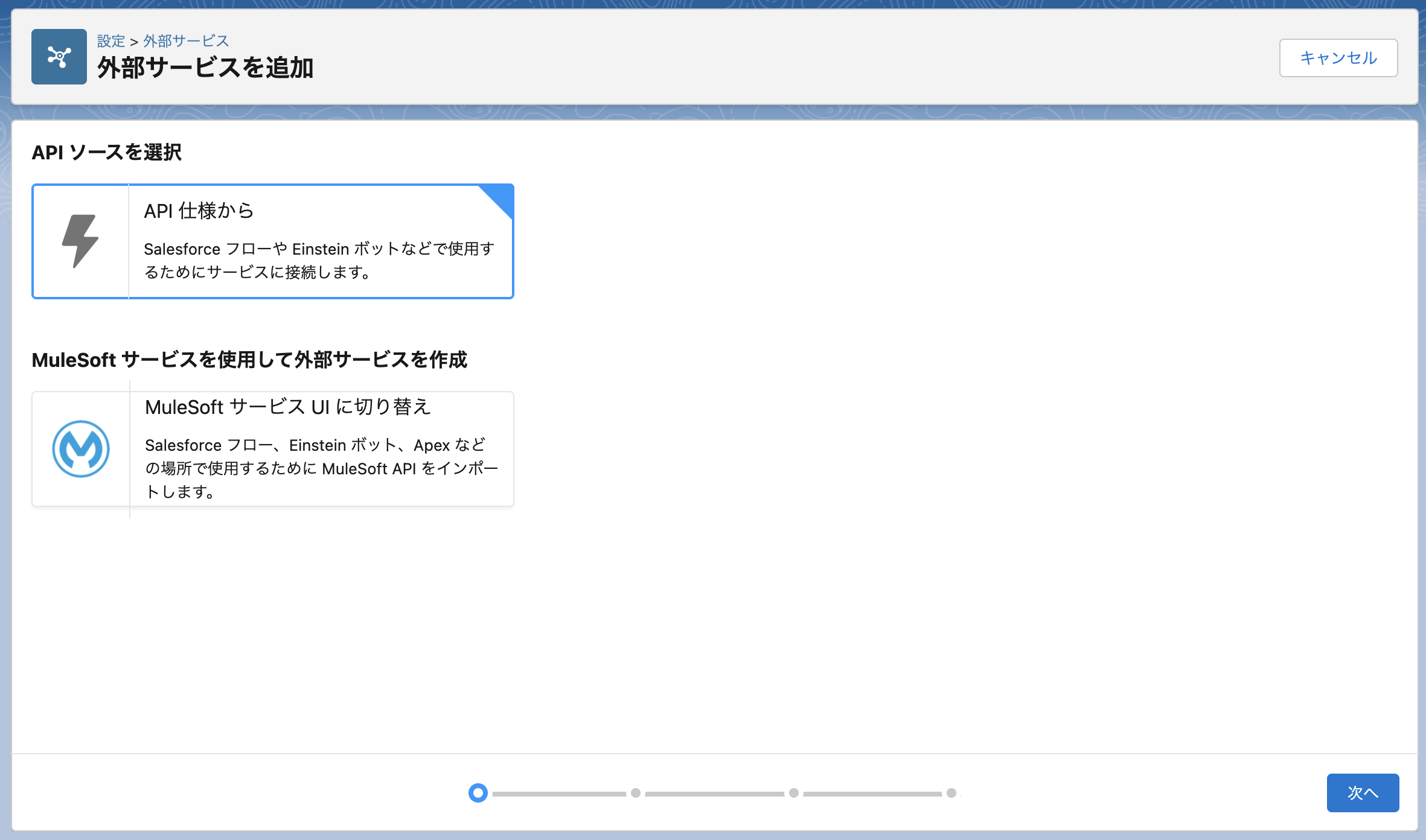Click the API 仕様から description text
Viewport: 1426px width, 840px height.
tap(319, 261)
